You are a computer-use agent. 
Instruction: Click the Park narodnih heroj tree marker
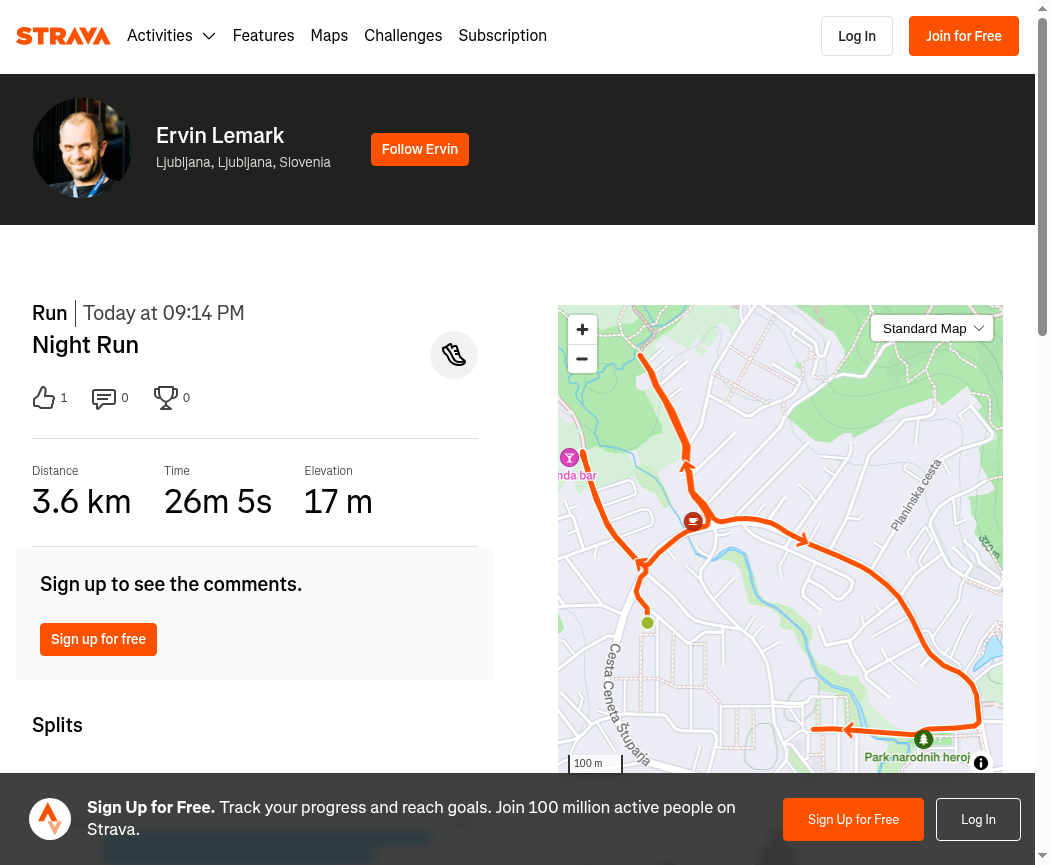click(923, 739)
